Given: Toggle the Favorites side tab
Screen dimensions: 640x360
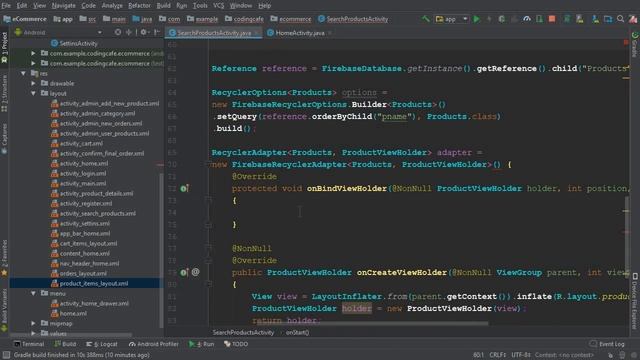Looking at the screenshot, I should pos(4,257).
